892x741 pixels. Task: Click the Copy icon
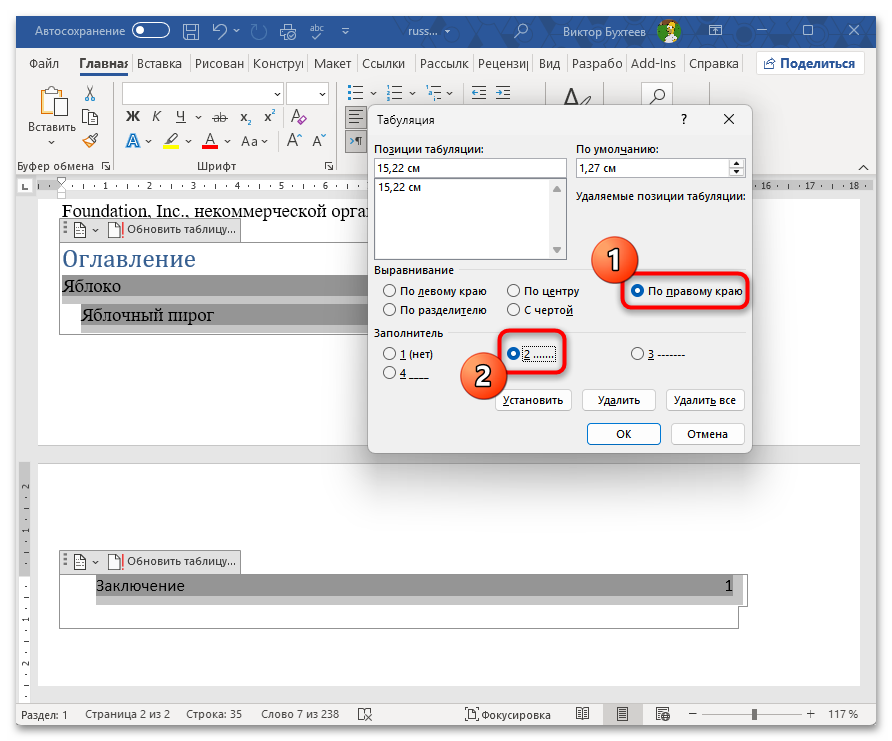90,117
